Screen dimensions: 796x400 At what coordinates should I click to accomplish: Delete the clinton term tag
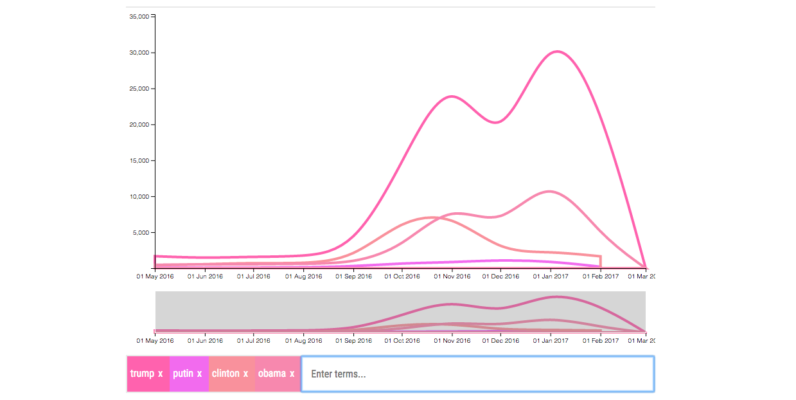245,374
